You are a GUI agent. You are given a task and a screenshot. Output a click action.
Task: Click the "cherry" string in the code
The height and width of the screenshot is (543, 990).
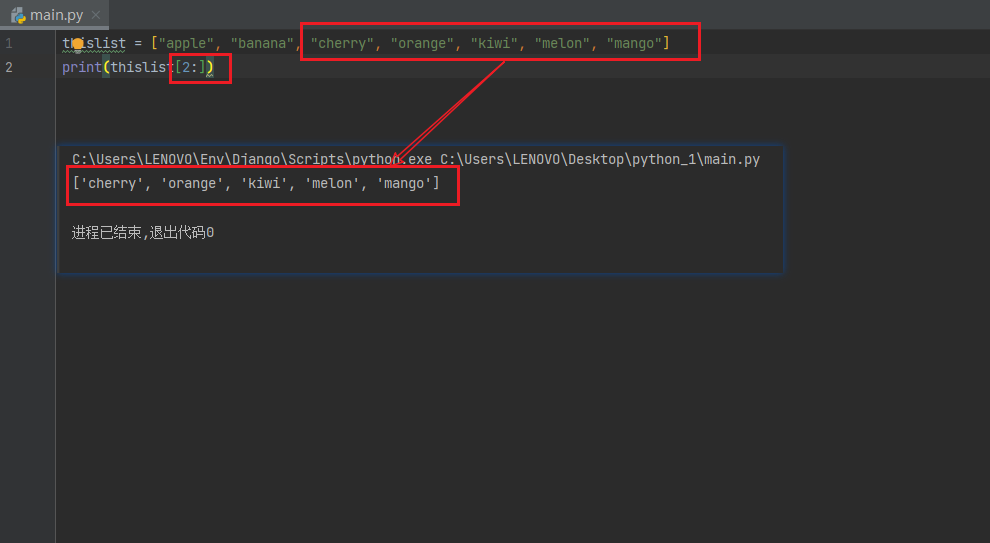(342, 44)
